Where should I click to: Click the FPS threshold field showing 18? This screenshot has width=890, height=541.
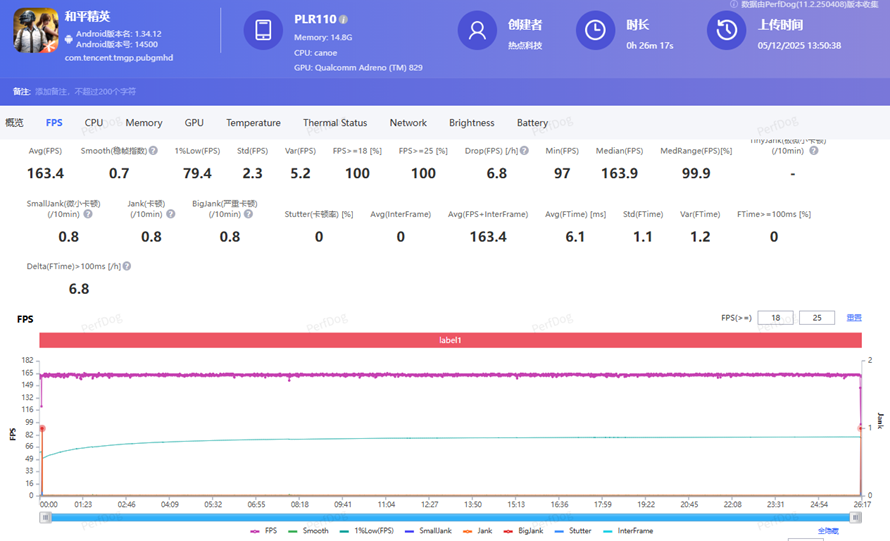775,318
